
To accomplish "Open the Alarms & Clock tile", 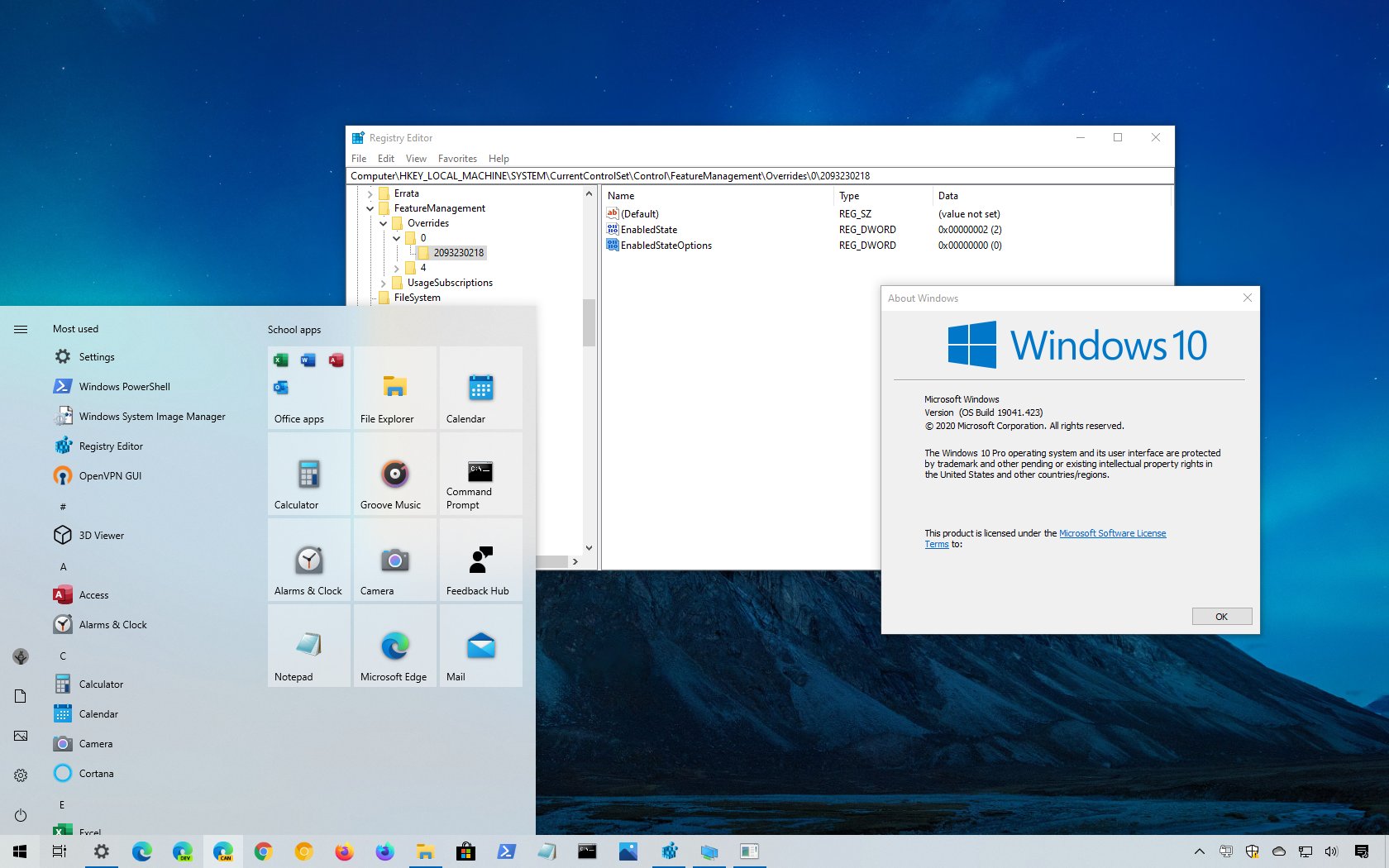I will tap(308, 561).
